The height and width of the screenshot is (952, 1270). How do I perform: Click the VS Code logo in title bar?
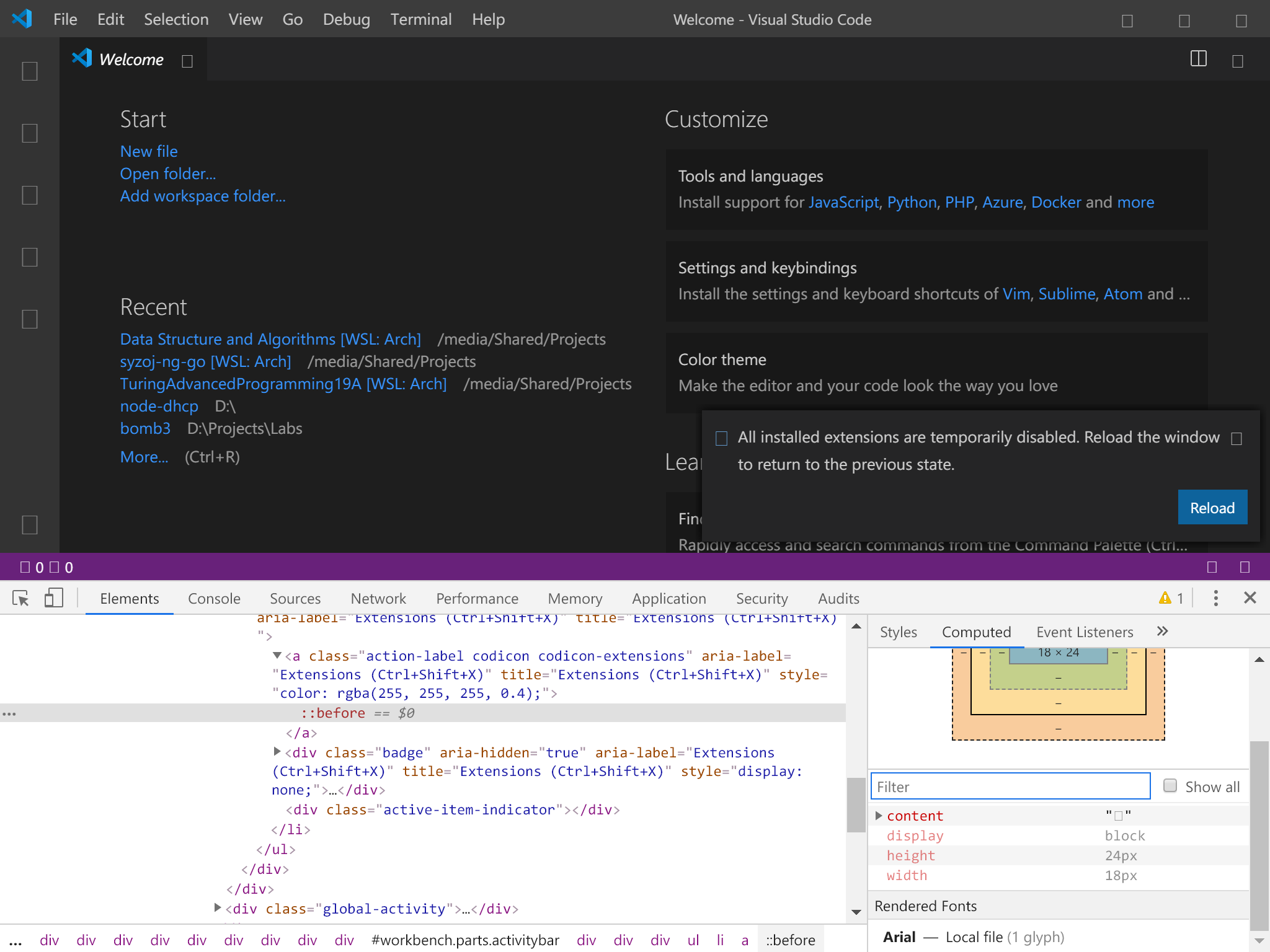[x=22, y=19]
